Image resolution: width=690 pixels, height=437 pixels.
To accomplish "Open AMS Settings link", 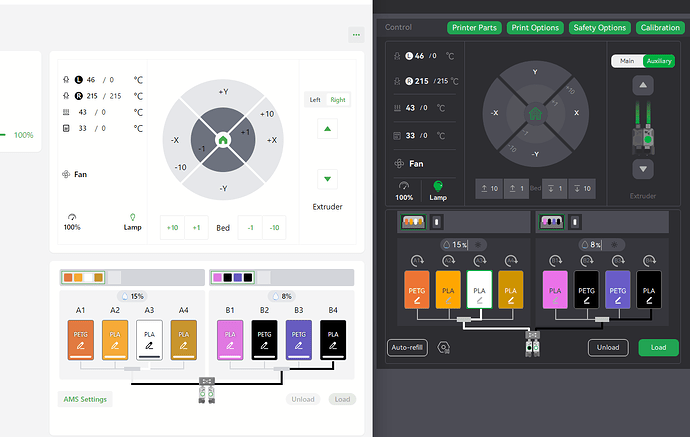I will point(85,399).
